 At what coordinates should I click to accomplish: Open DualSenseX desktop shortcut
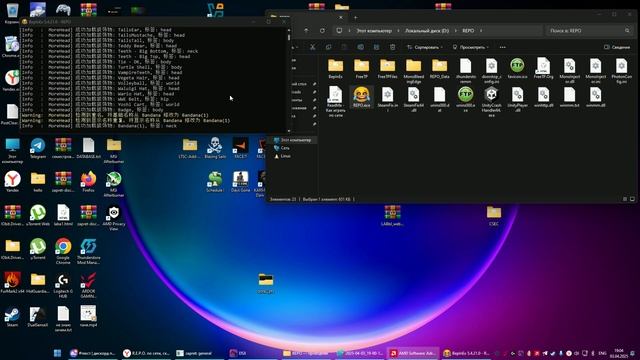point(38,317)
